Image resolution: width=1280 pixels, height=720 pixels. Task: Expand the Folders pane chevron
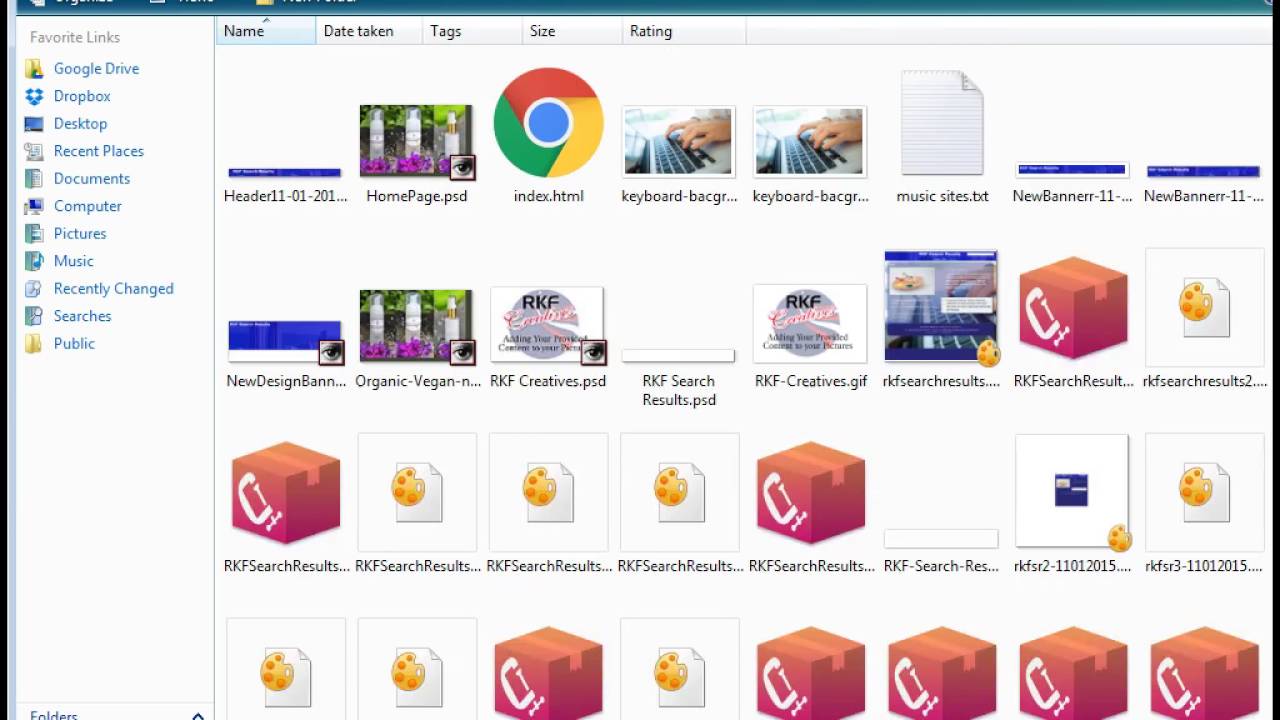click(198, 715)
